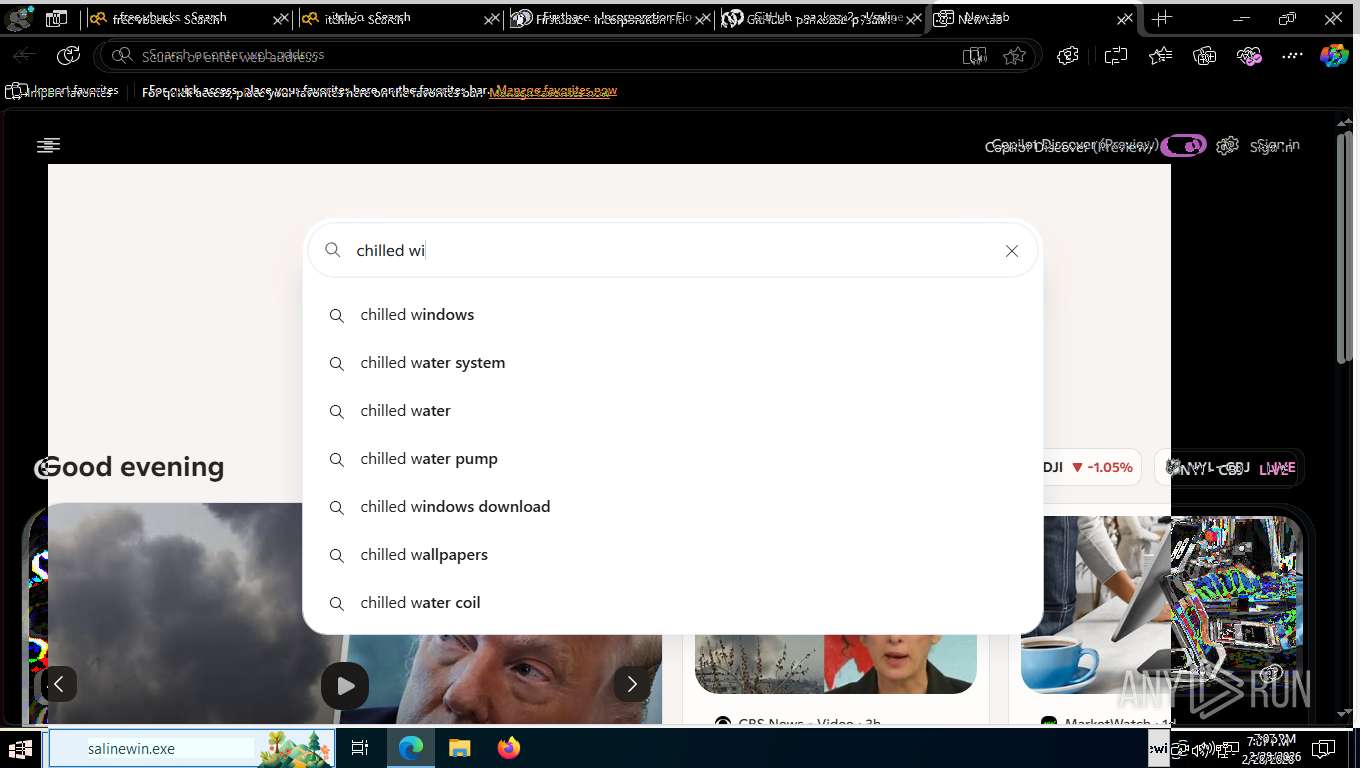Go to previous news carousel slide
This screenshot has height=768, width=1360.
pos(58,684)
